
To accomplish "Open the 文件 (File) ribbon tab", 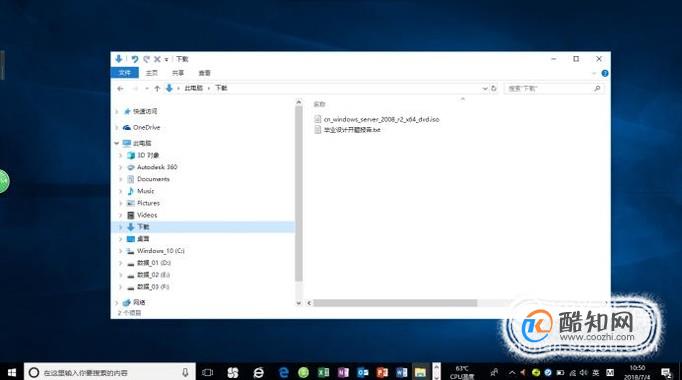I will pyautogui.click(x=124, y=73).
